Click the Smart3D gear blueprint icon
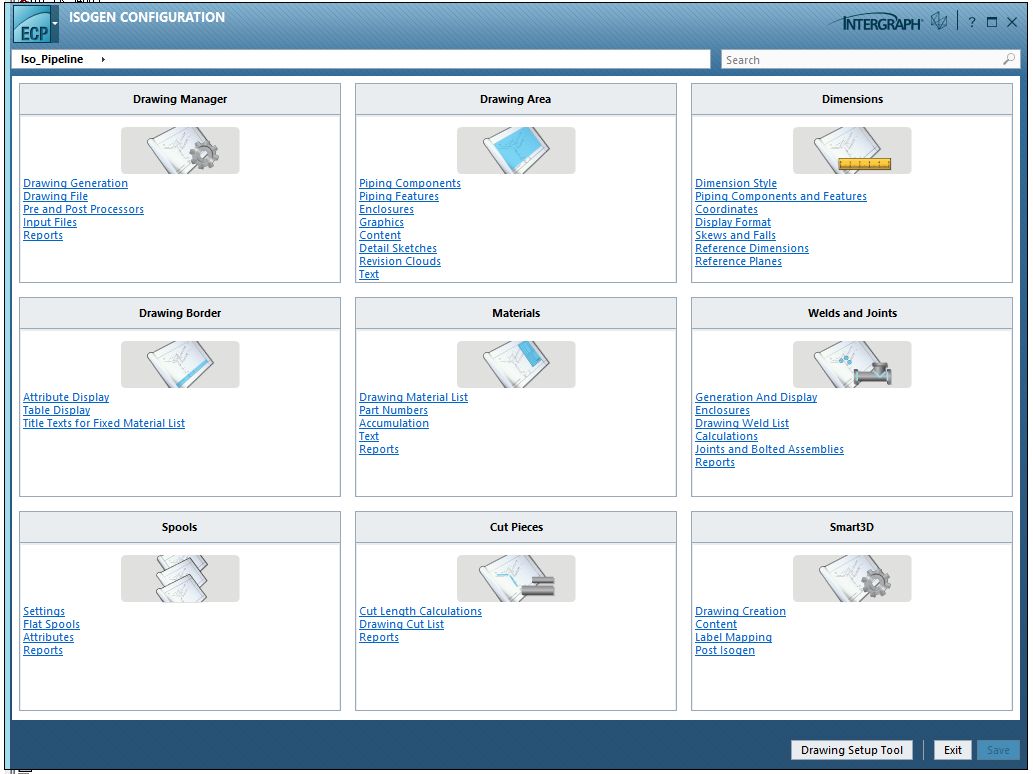 pos(852,578)
